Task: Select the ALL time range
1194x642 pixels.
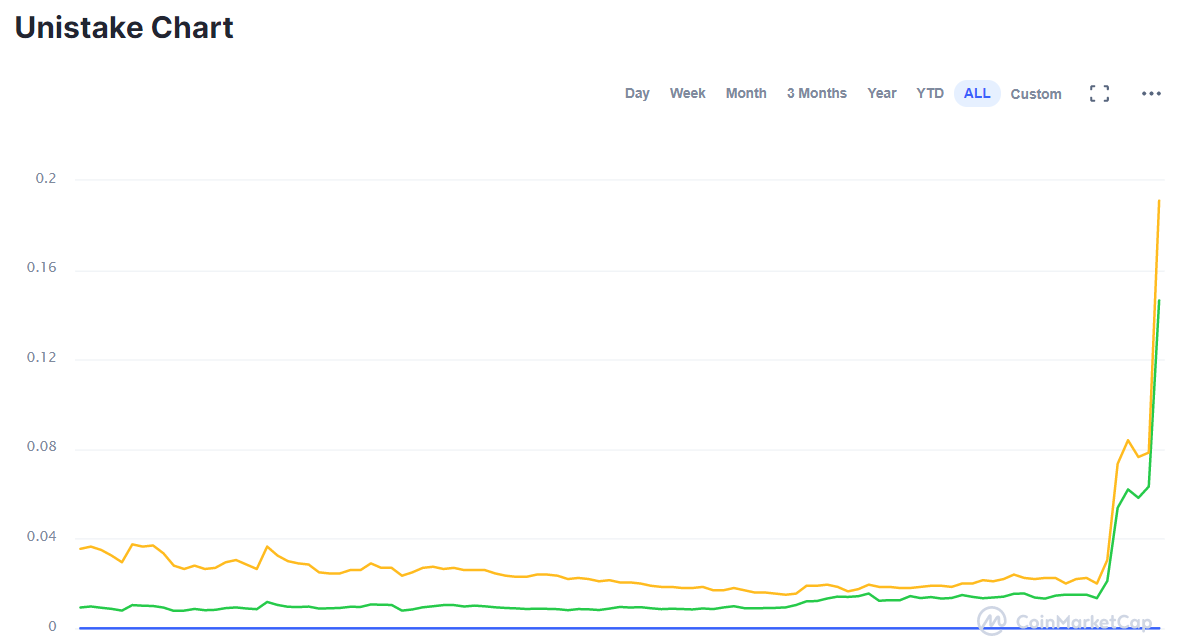Action: [977, 93]
